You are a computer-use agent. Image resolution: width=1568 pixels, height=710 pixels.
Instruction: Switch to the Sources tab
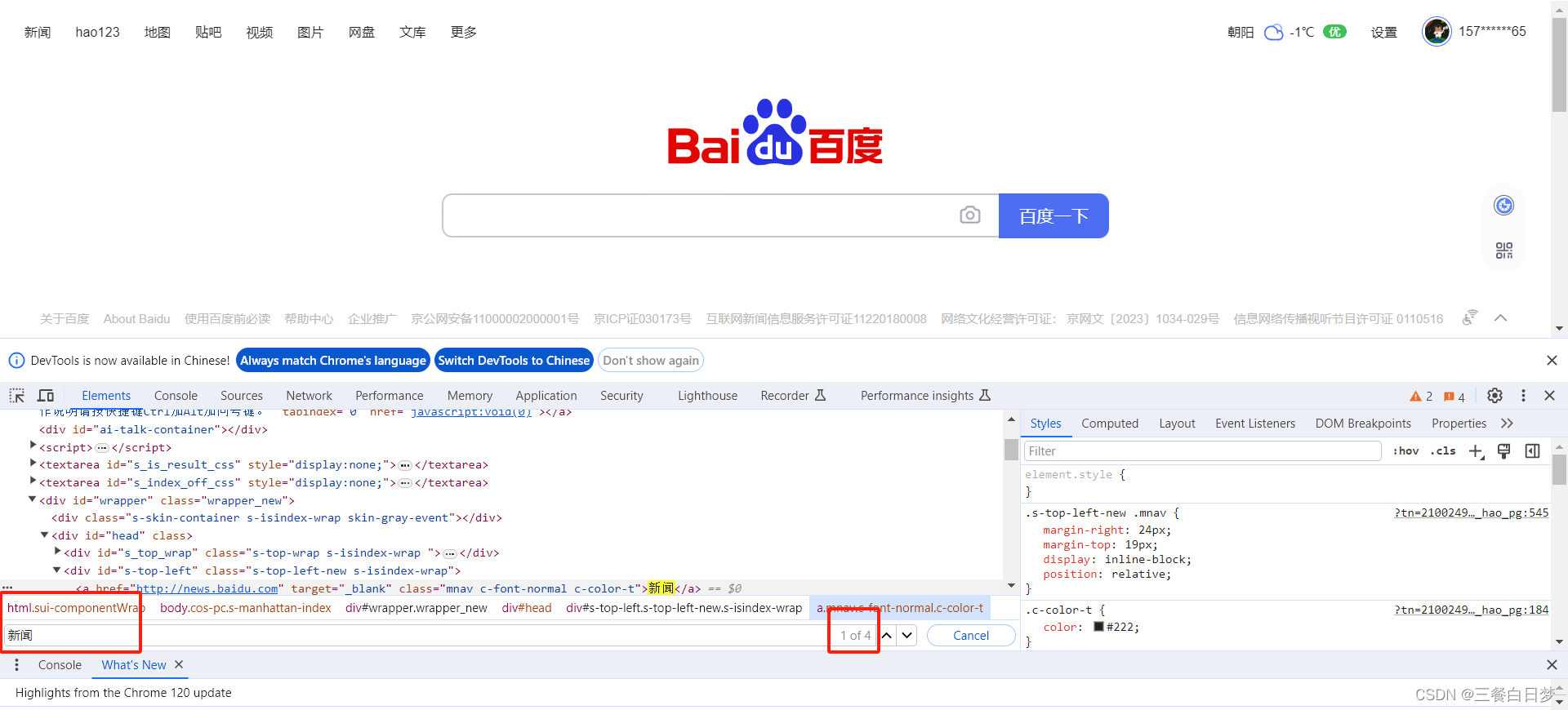pos(242,396)
